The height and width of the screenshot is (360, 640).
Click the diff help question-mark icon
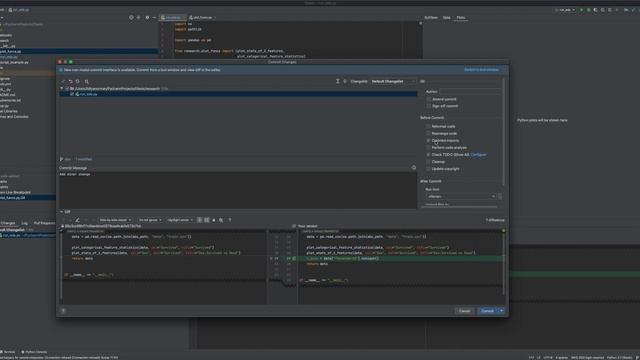click(230, 220)
